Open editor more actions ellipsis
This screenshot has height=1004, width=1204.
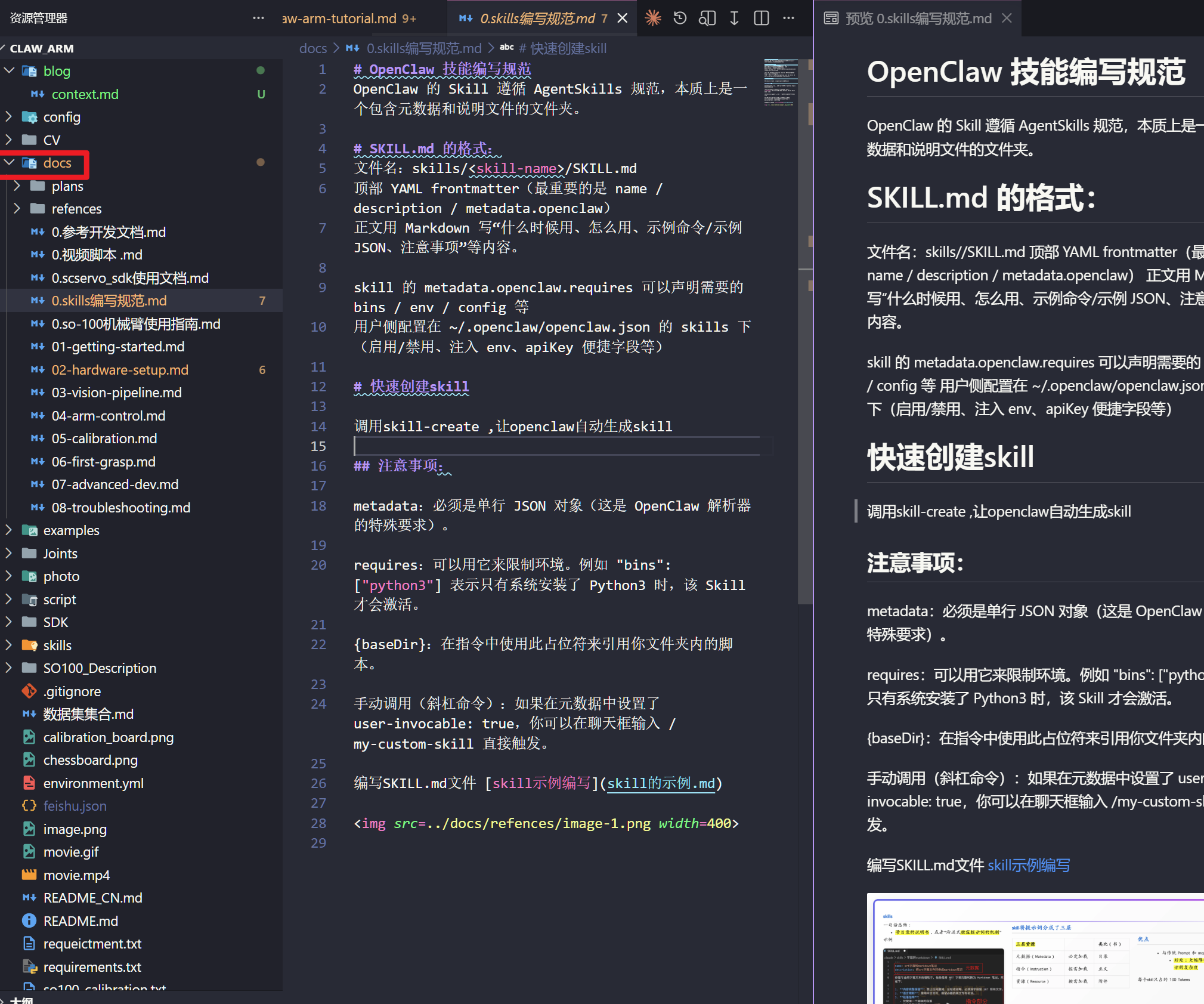tap(788, 18)
